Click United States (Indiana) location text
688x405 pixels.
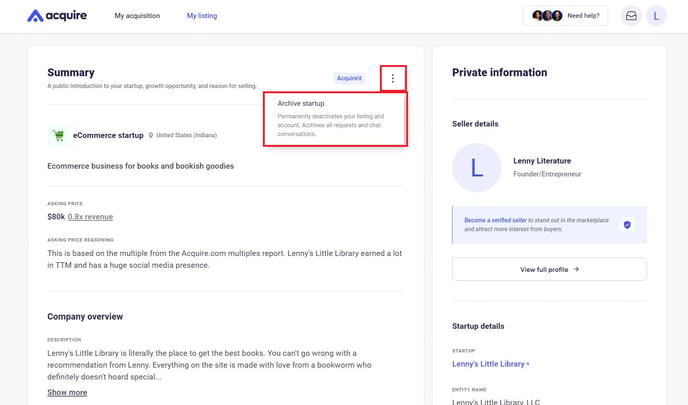click(186, 135)
